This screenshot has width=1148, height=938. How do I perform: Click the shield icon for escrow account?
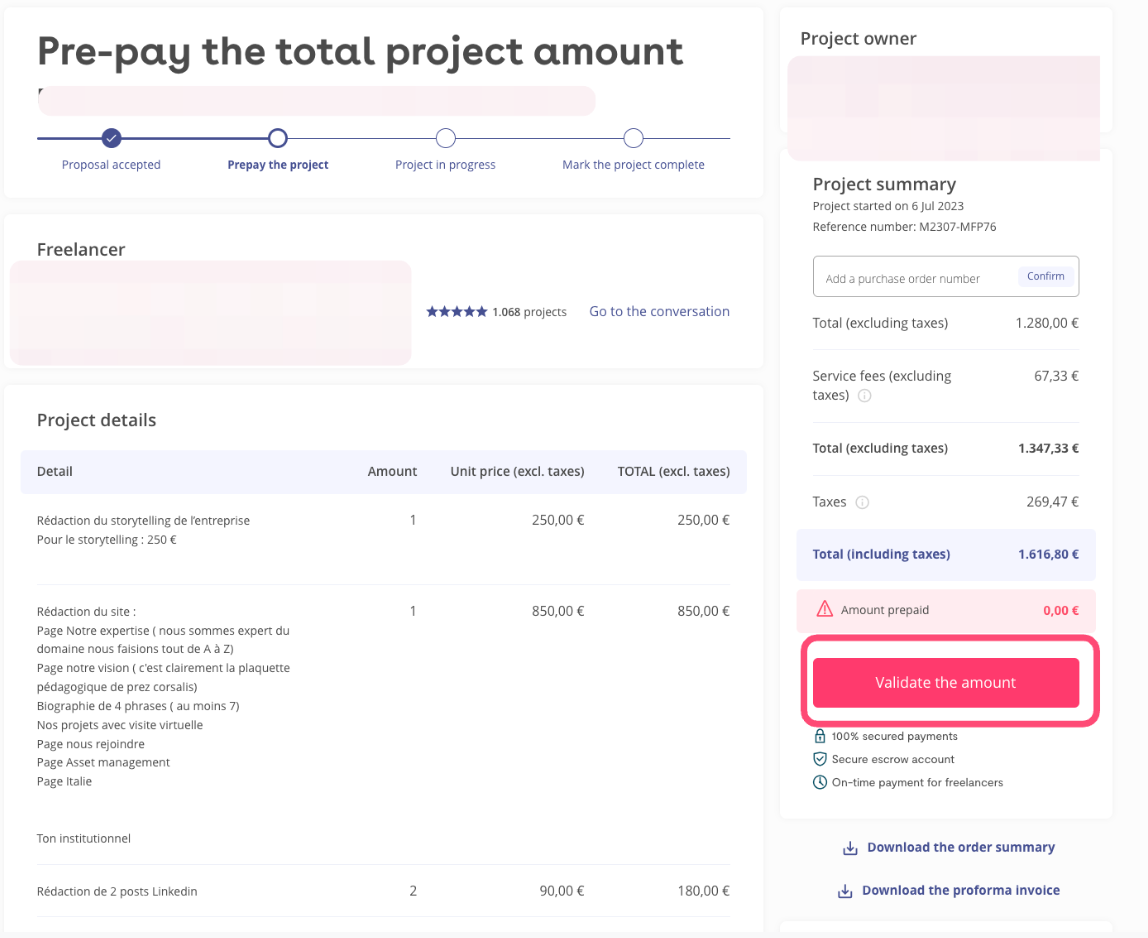820,759
